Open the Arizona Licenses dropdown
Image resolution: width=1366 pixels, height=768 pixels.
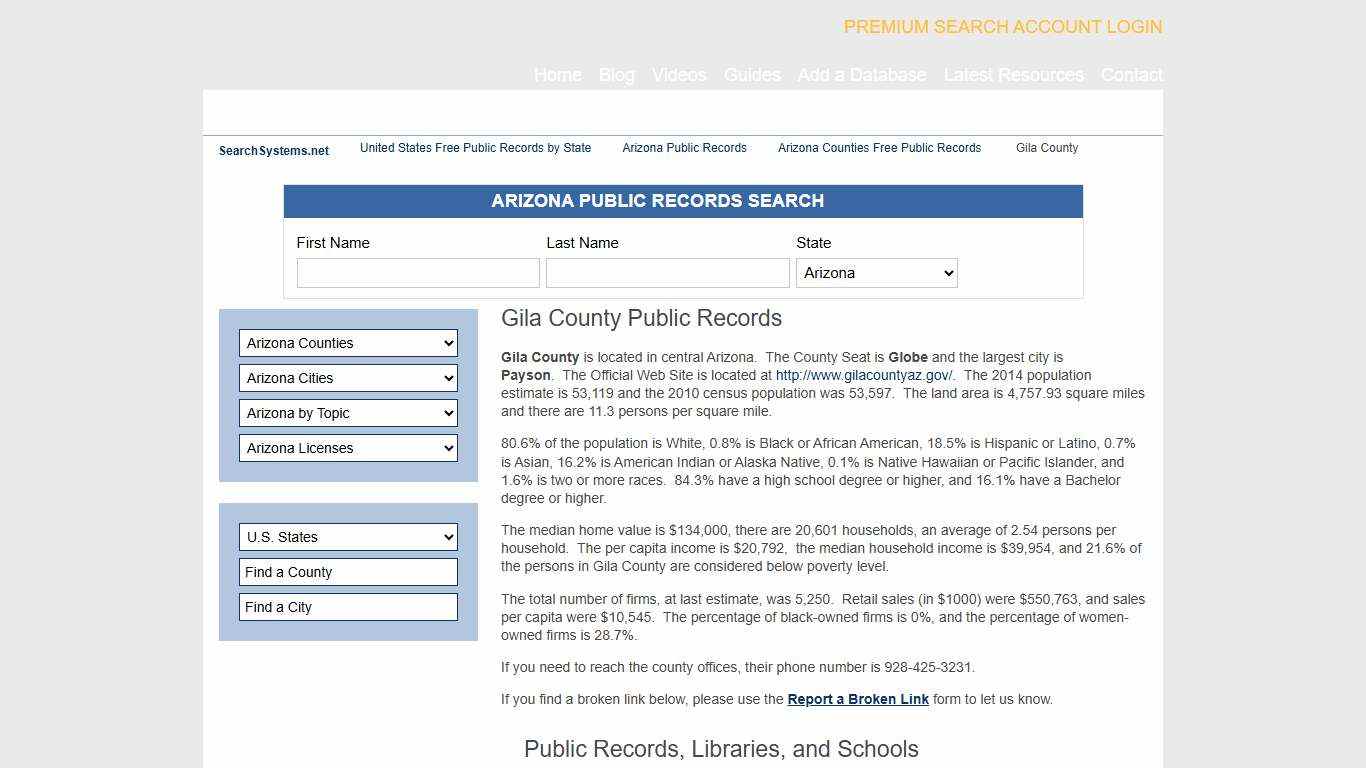click(x=348, y=448)
